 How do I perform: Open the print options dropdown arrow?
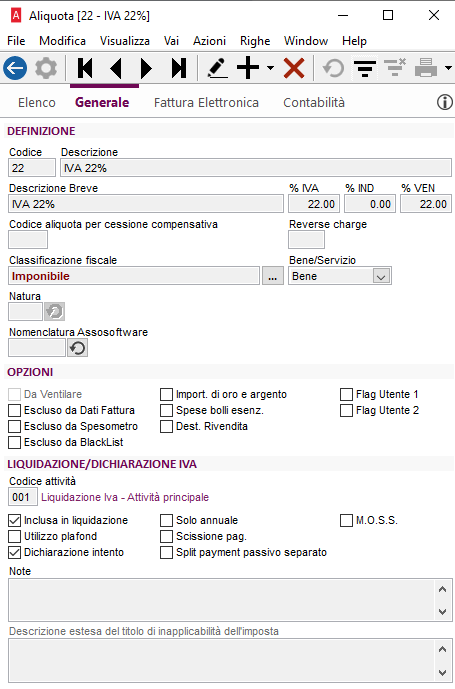click(448, 68)
